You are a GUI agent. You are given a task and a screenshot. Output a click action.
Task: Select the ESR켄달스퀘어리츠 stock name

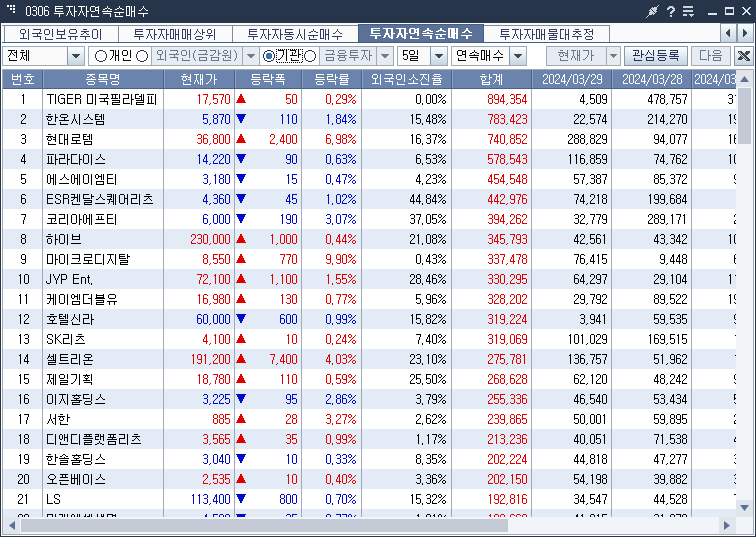100,199
